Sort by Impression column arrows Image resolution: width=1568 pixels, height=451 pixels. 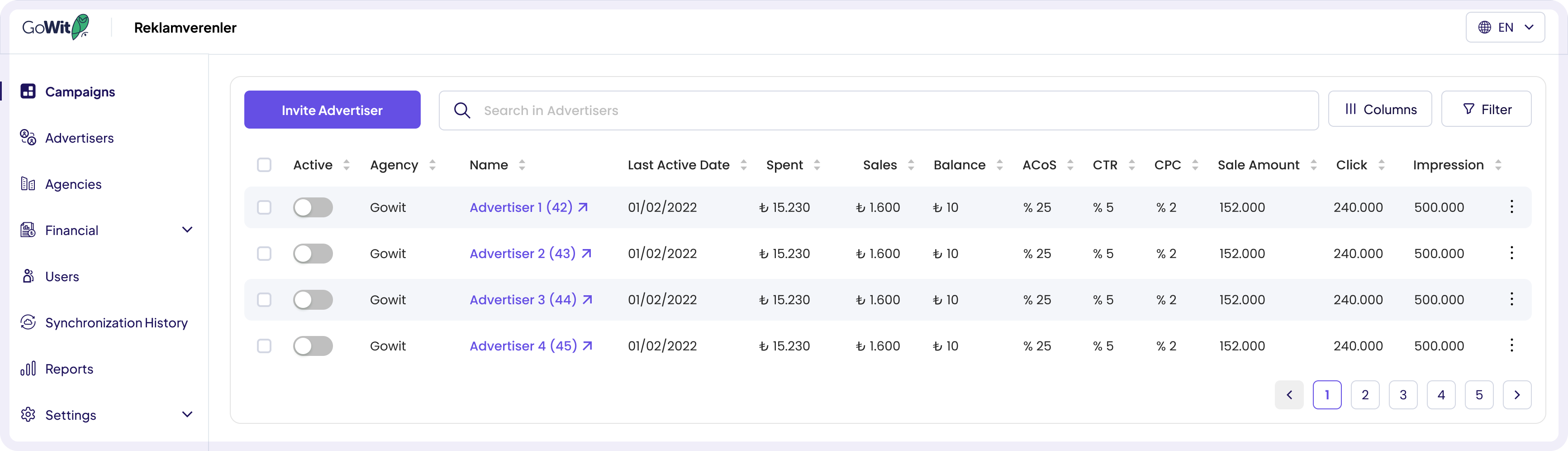(1498, 165)
